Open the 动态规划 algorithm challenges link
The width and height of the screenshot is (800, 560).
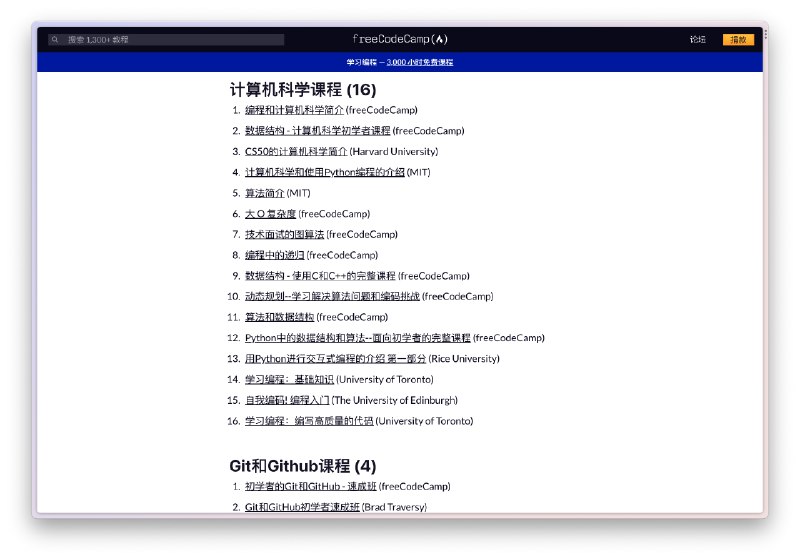tap(332, 296)
